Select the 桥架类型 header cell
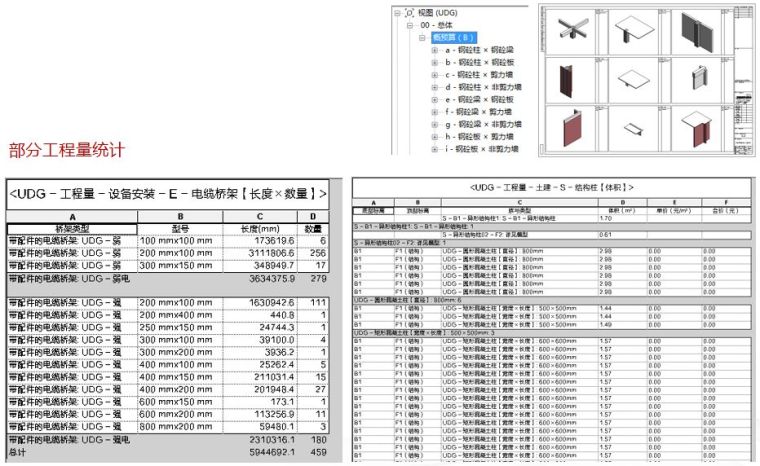 (72, 228)
